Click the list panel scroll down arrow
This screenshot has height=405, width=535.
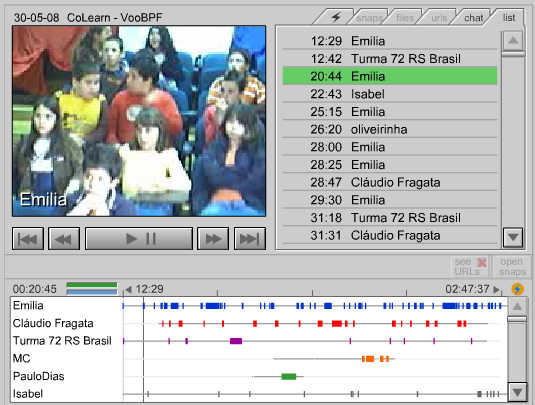point(513,237)
